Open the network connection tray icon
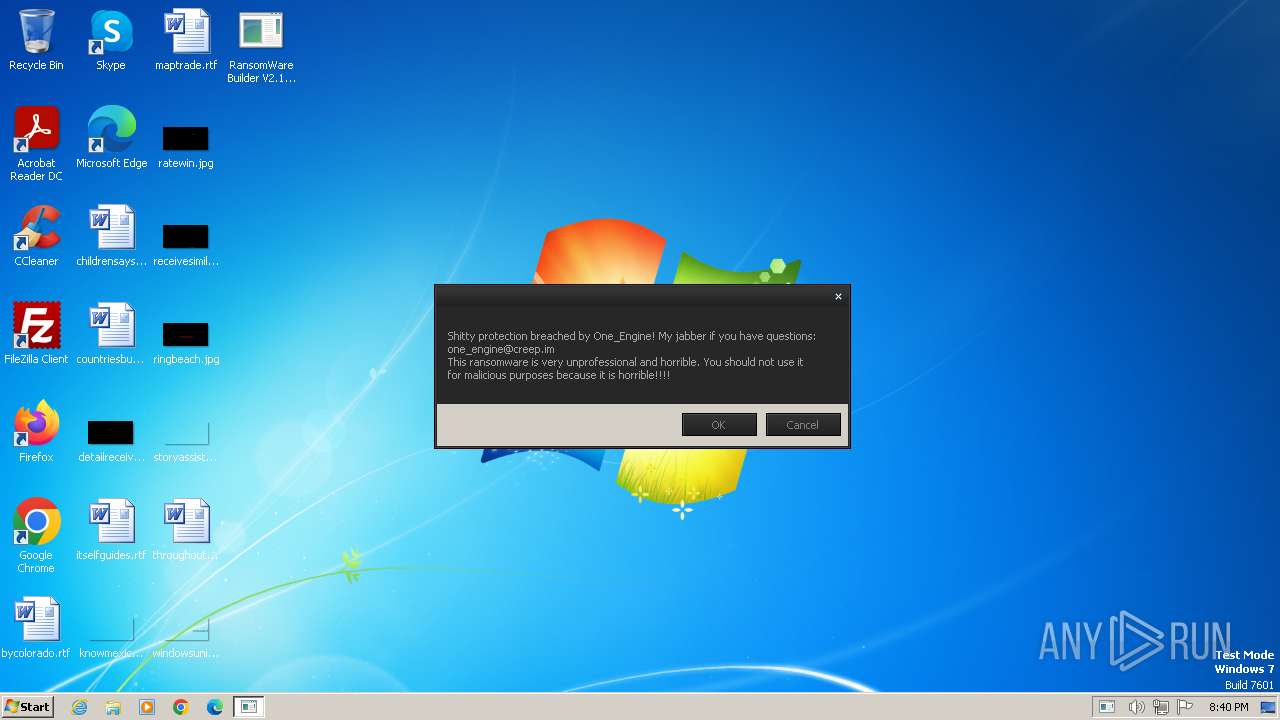This screenshot has width=1280, height=720. click(x=1161, y=707)
